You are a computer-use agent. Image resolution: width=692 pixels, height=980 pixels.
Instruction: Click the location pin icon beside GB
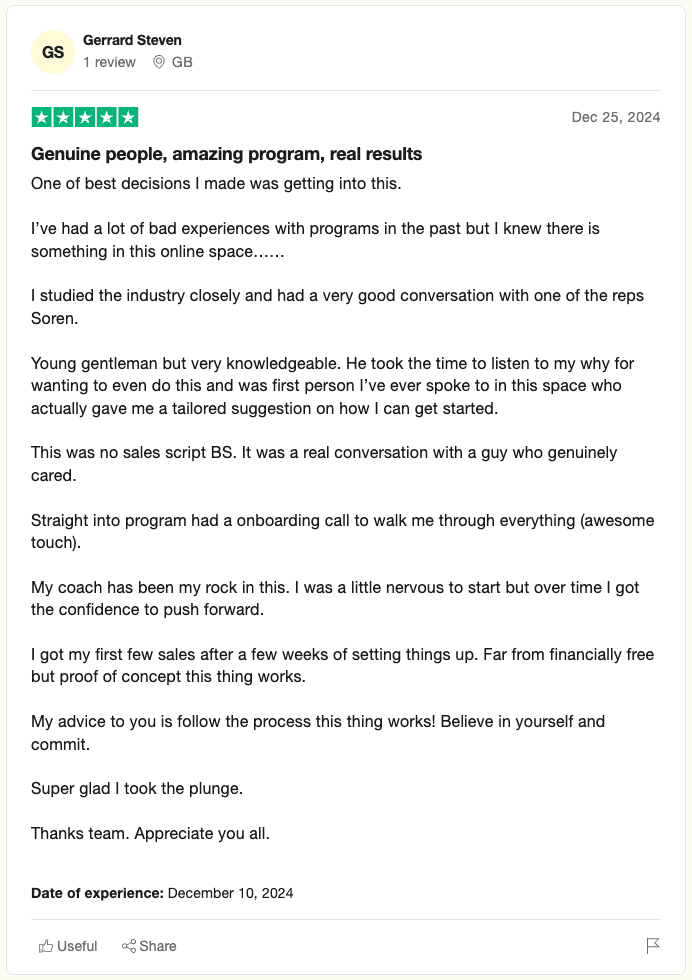158,62
